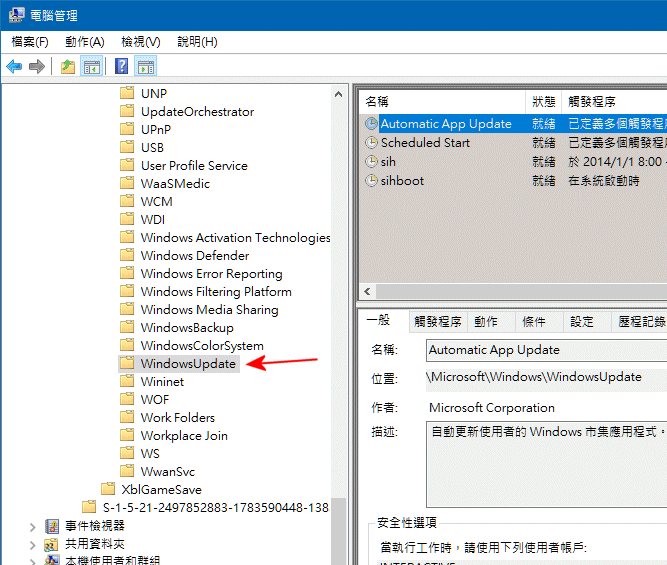Click the 共用資料夾 Shared Folders icon

click(x=51, y=544)
